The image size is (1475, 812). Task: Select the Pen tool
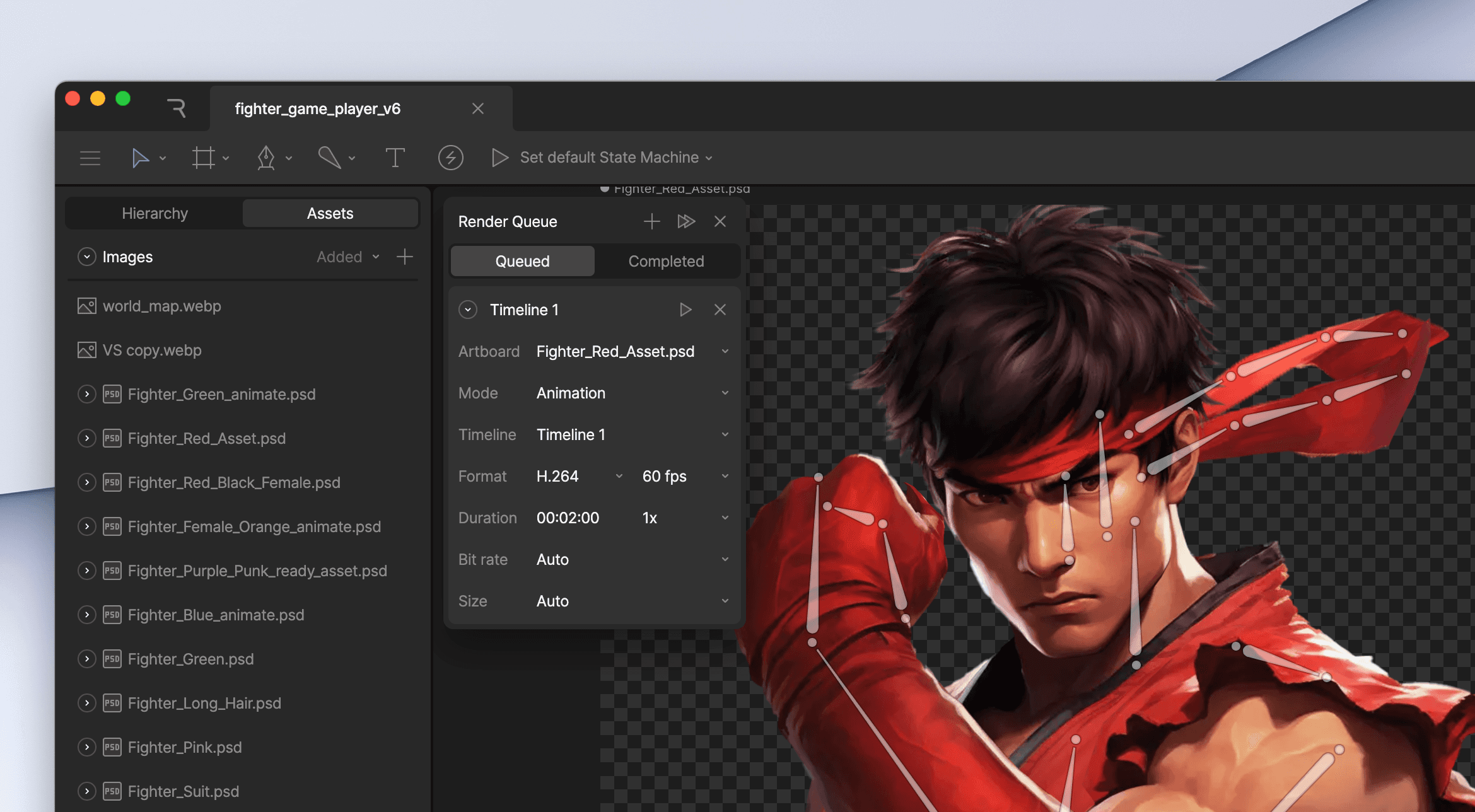tap(266, 158)
